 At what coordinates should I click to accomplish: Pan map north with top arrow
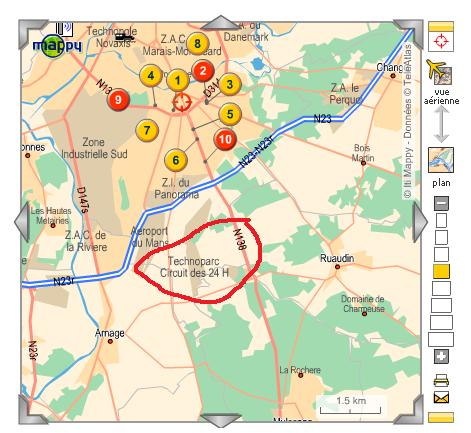pos(220,23)
